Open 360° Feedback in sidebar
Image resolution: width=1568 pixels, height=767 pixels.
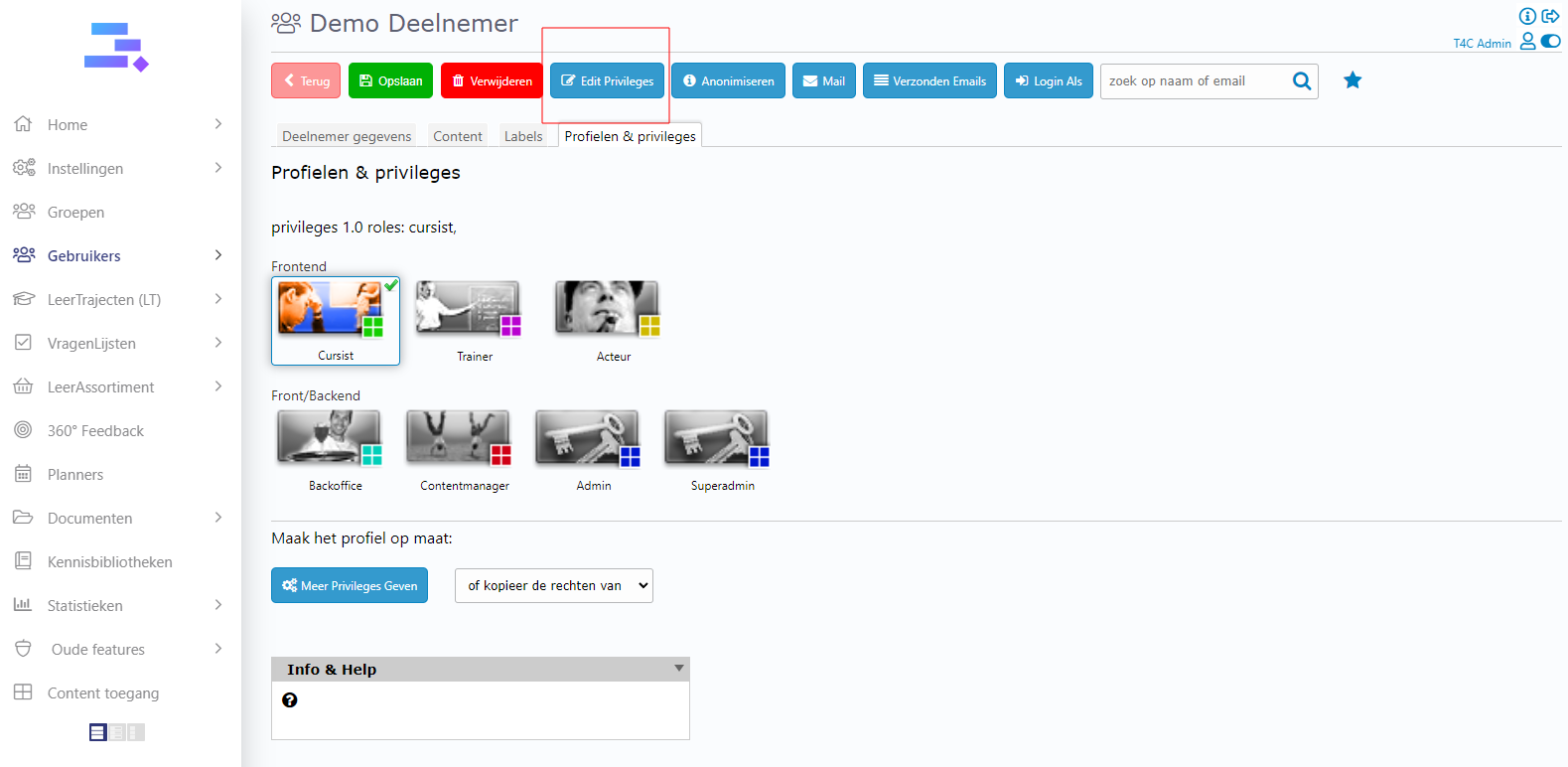[x=95, y=431]
